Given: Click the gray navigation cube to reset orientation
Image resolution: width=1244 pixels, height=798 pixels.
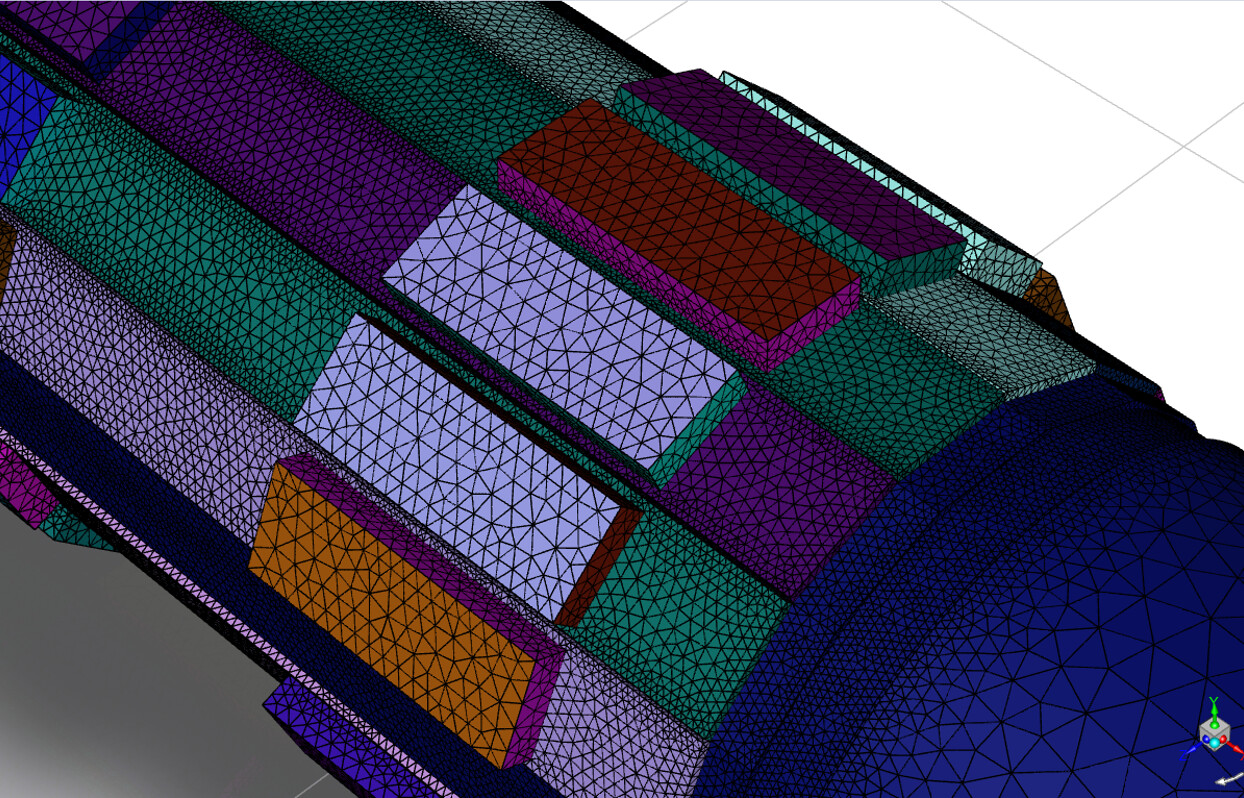Looking at the screenshot, I should click(1214, 735).
